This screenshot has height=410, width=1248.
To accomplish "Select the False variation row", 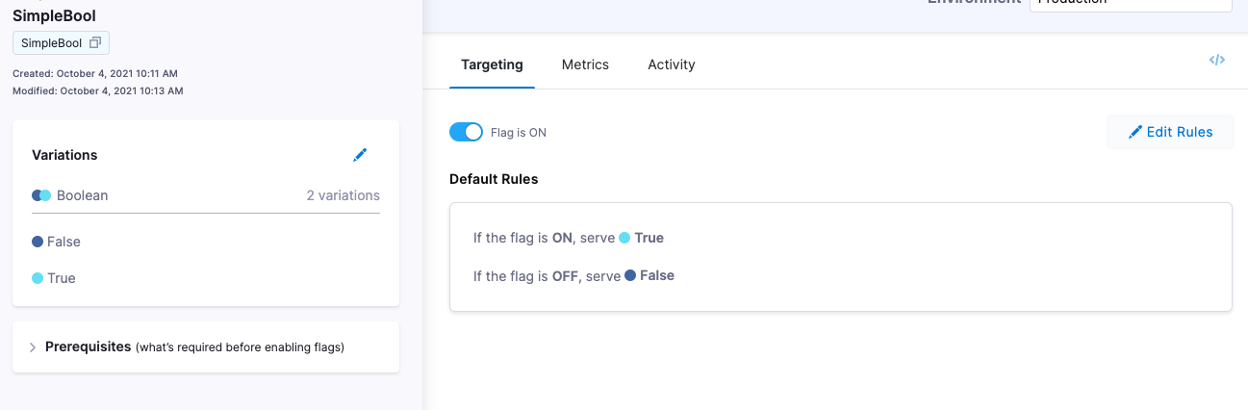I will (x=205, y=241).
